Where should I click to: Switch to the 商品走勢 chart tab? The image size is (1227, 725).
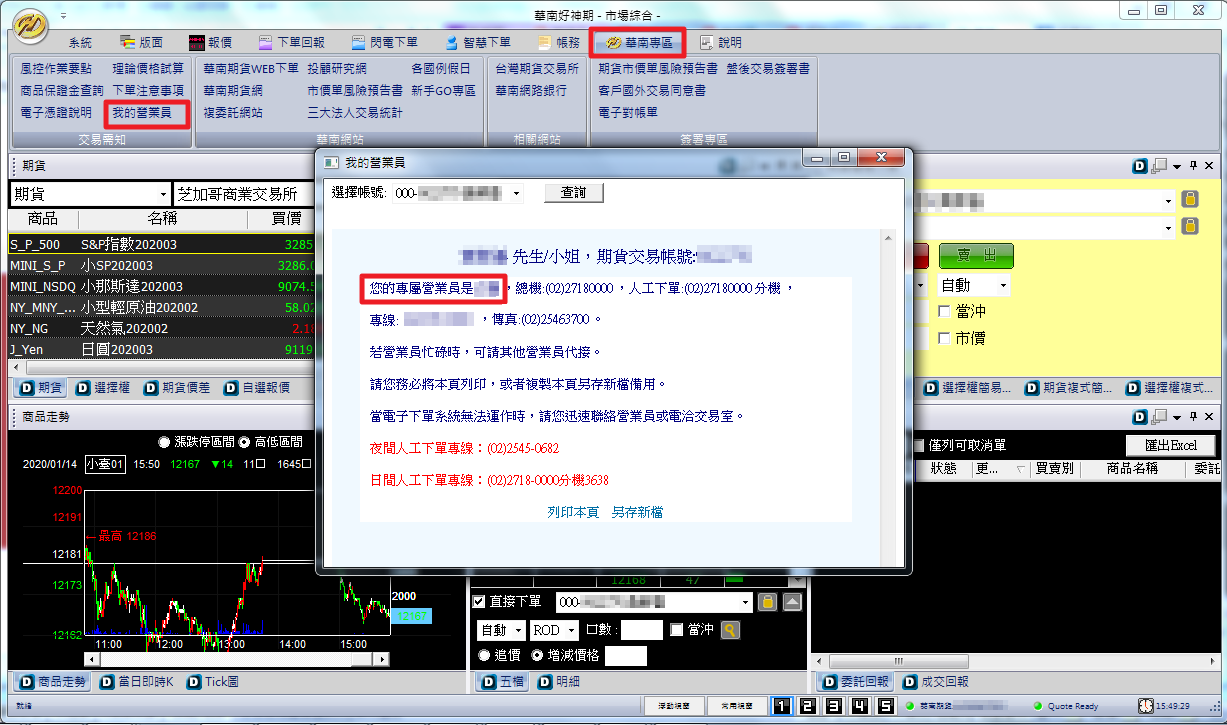[x=53, y=682]
